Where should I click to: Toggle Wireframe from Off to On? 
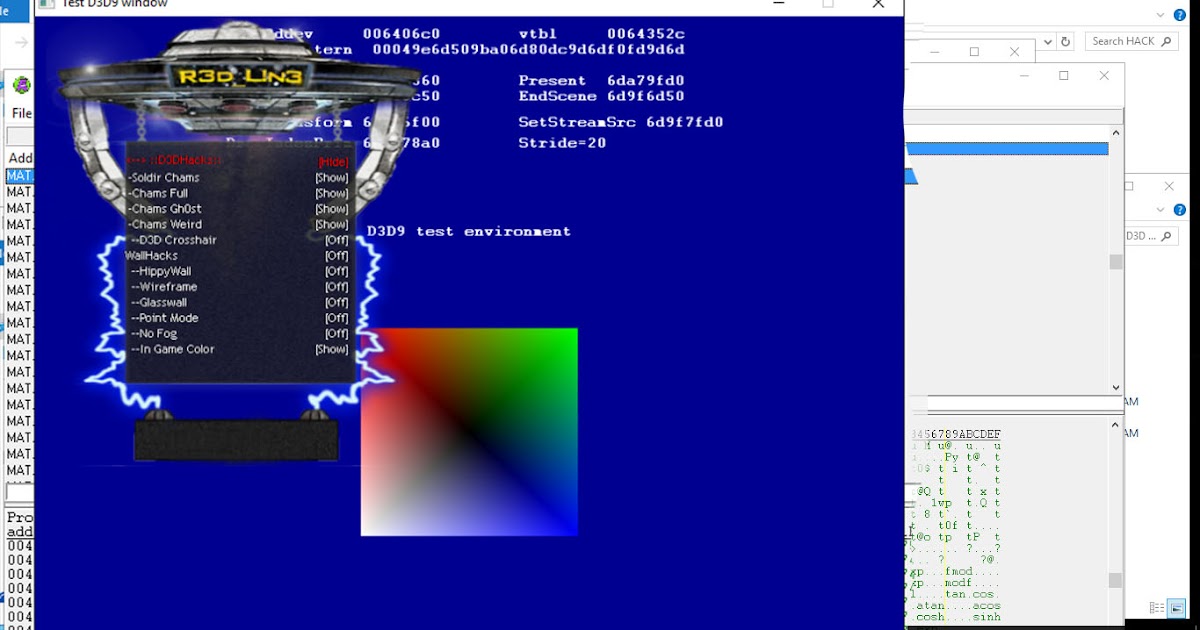tap(337, 286)
